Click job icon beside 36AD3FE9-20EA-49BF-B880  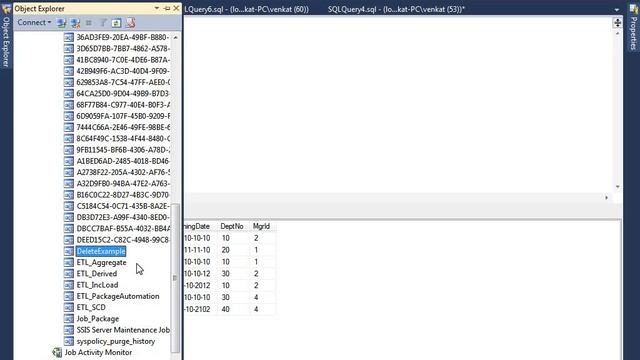pos(69,37)
